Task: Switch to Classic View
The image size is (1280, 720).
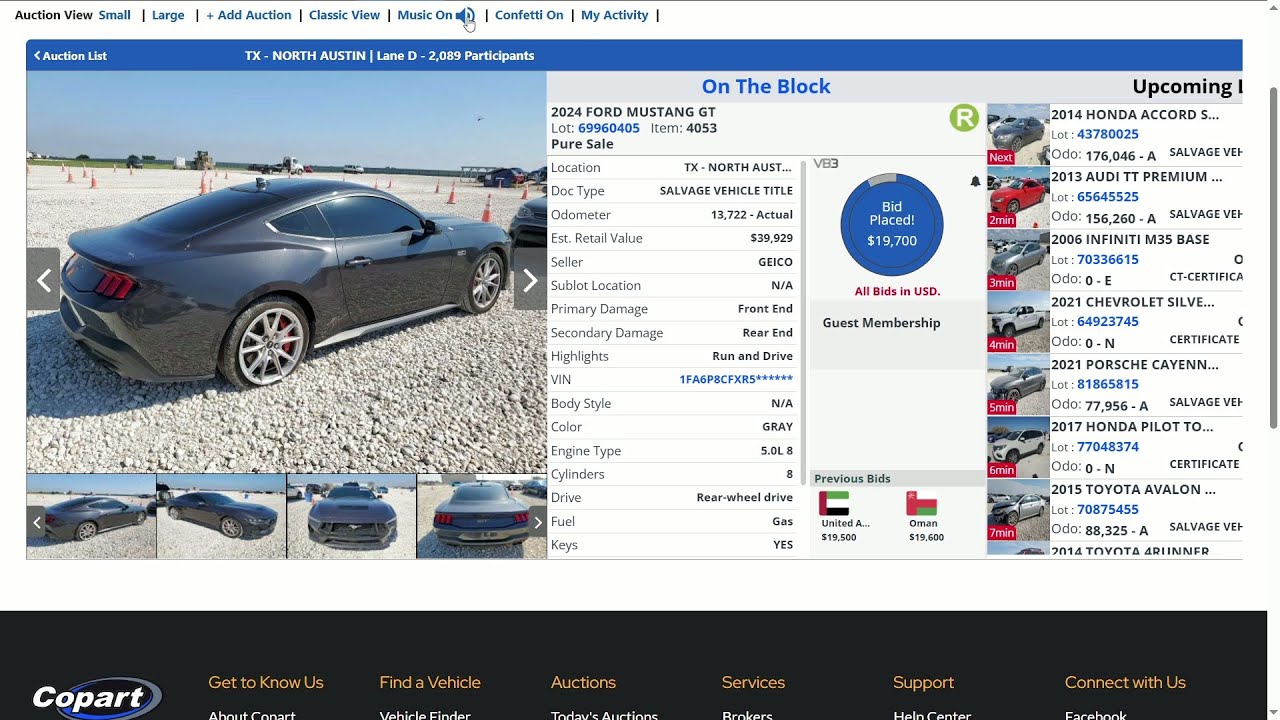Action: pyautogui.click(x=344, y=15)
